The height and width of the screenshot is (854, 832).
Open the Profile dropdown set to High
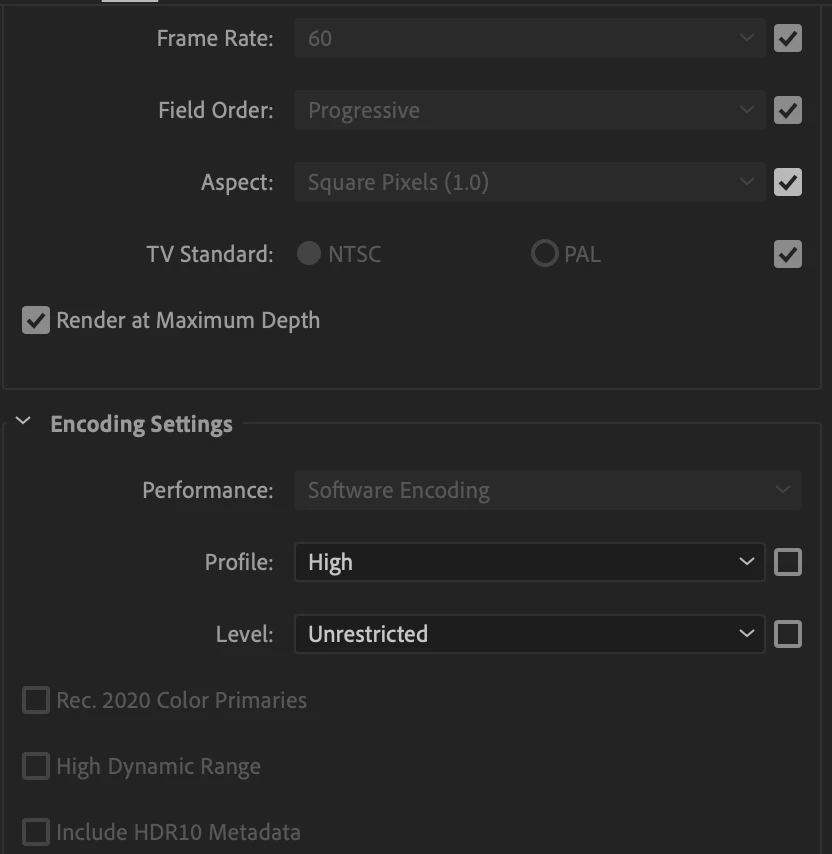pos(529,562)
